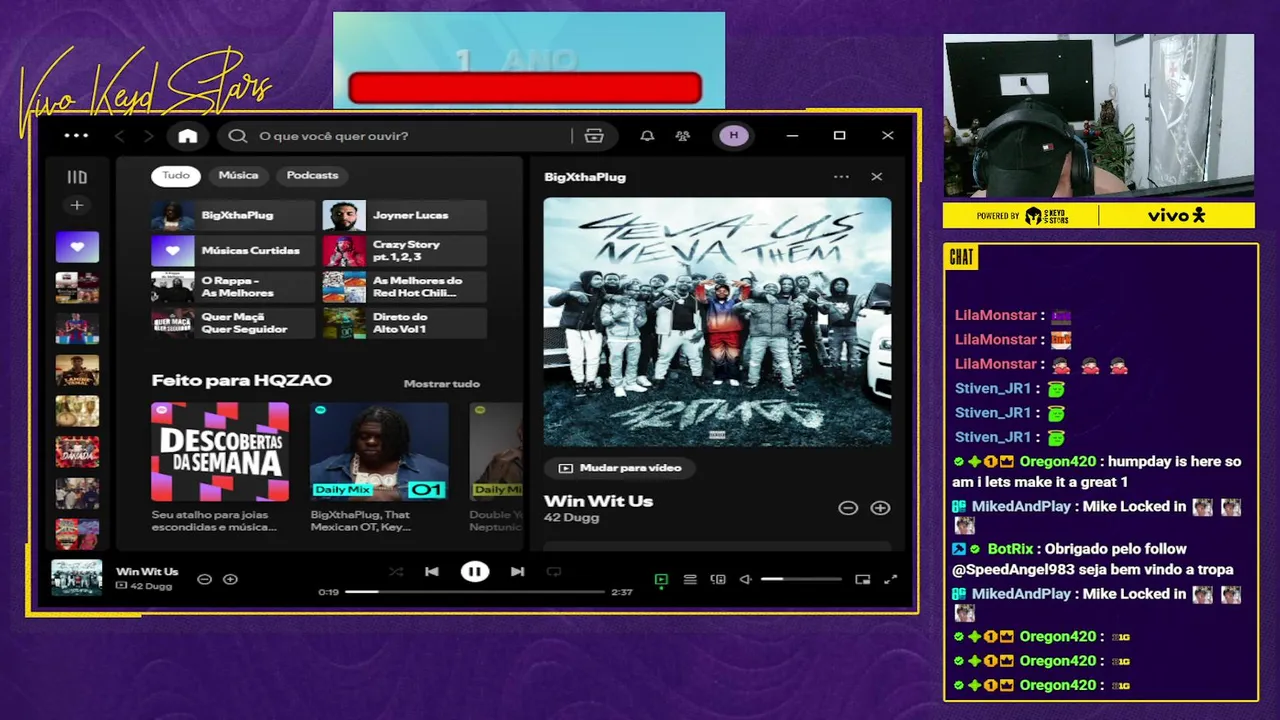This screenshot has width=1280, height=720.
Task: Select the Música filter chip
Action: pos(238,176)
